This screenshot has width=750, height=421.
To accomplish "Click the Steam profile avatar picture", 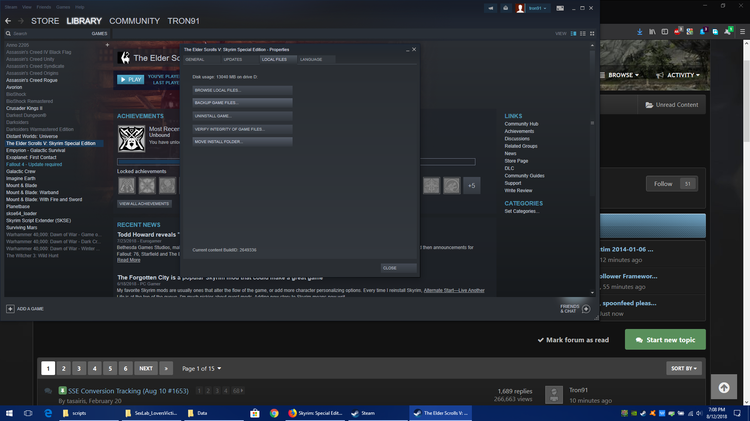I will coord(520,8).
